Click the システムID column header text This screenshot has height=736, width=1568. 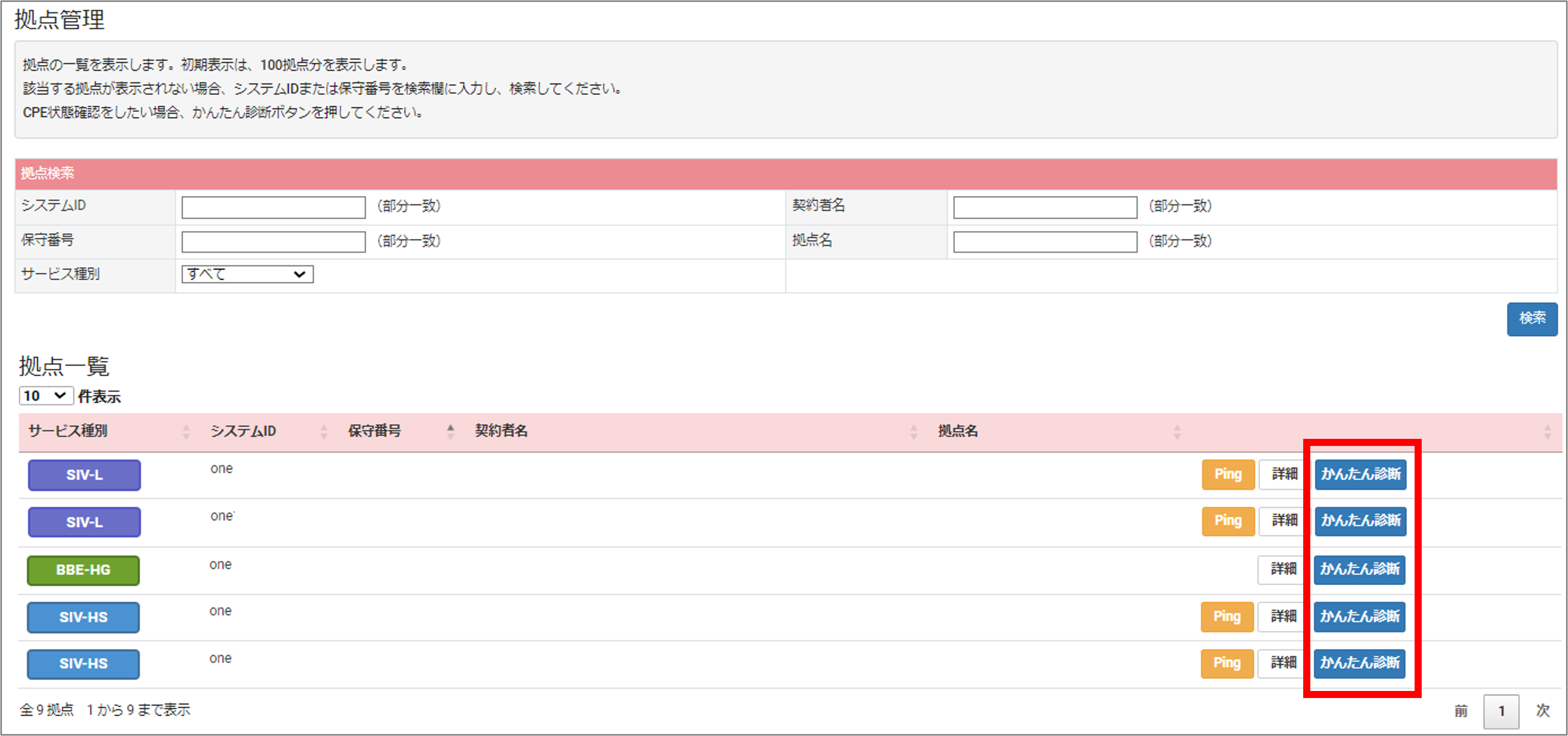(243, 431)
